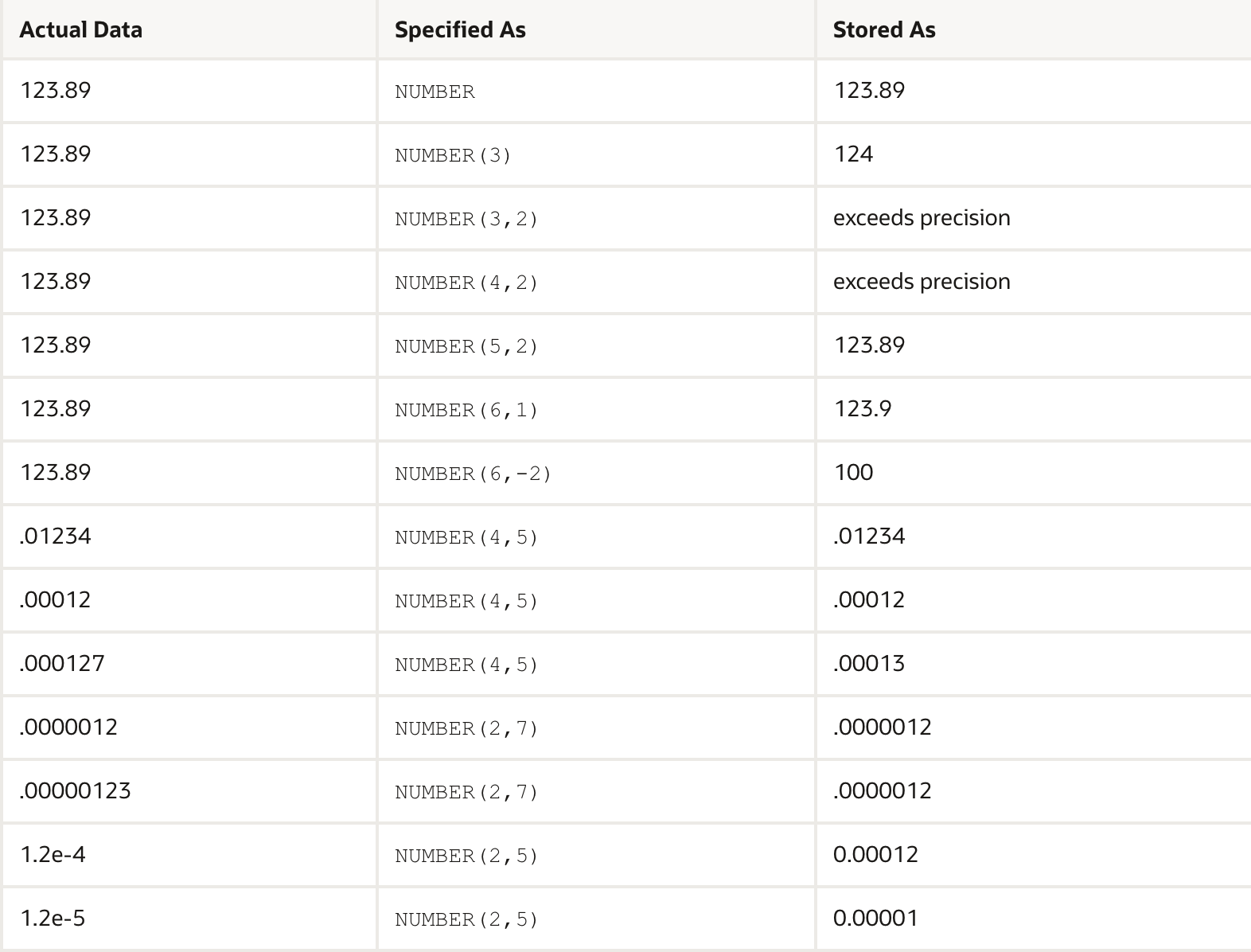
Task: Select the NUMBER(3) cell
Action: pyautogui.click(x=453, y=155)
